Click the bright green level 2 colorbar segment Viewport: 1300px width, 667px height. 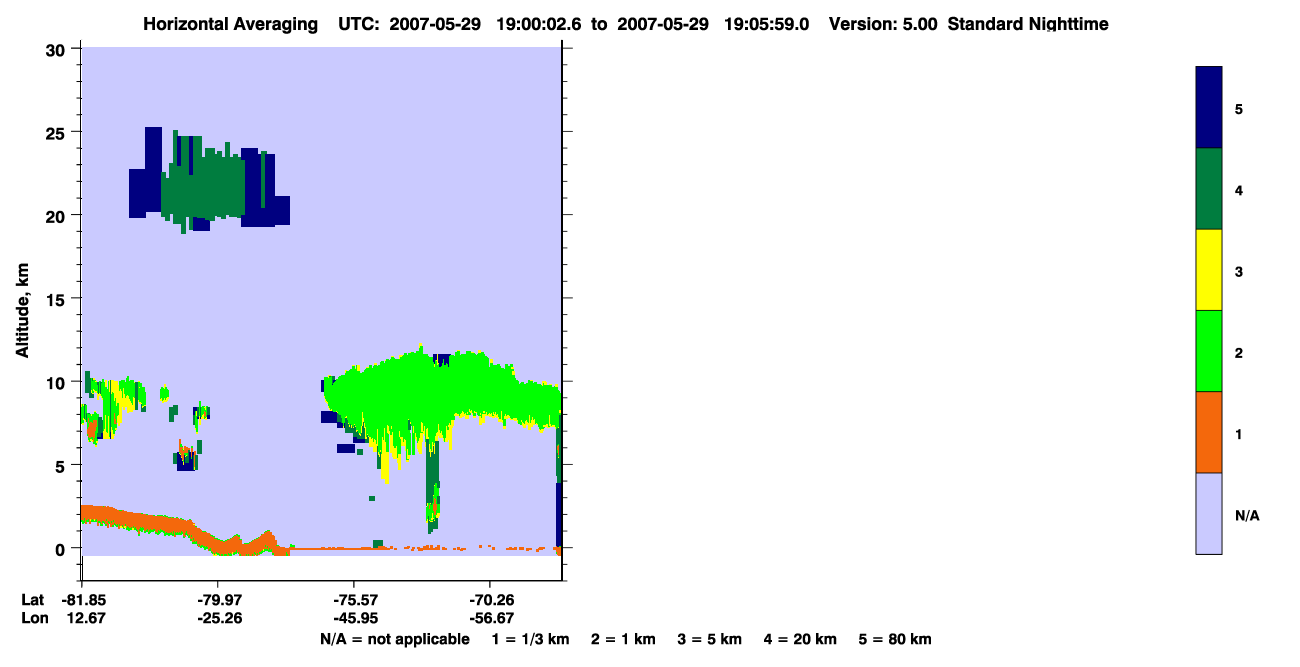tap(1208, 351)
